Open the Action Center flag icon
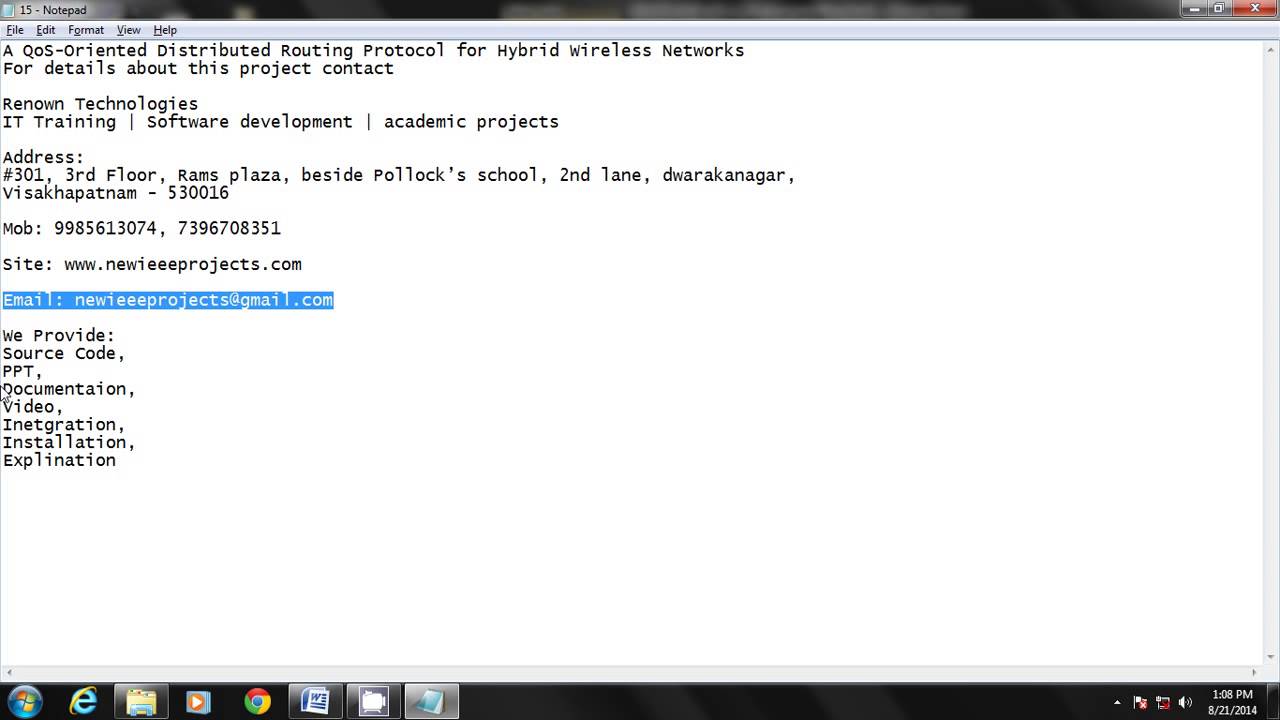The image size is (1280, 720). (x=1140, y=703)
